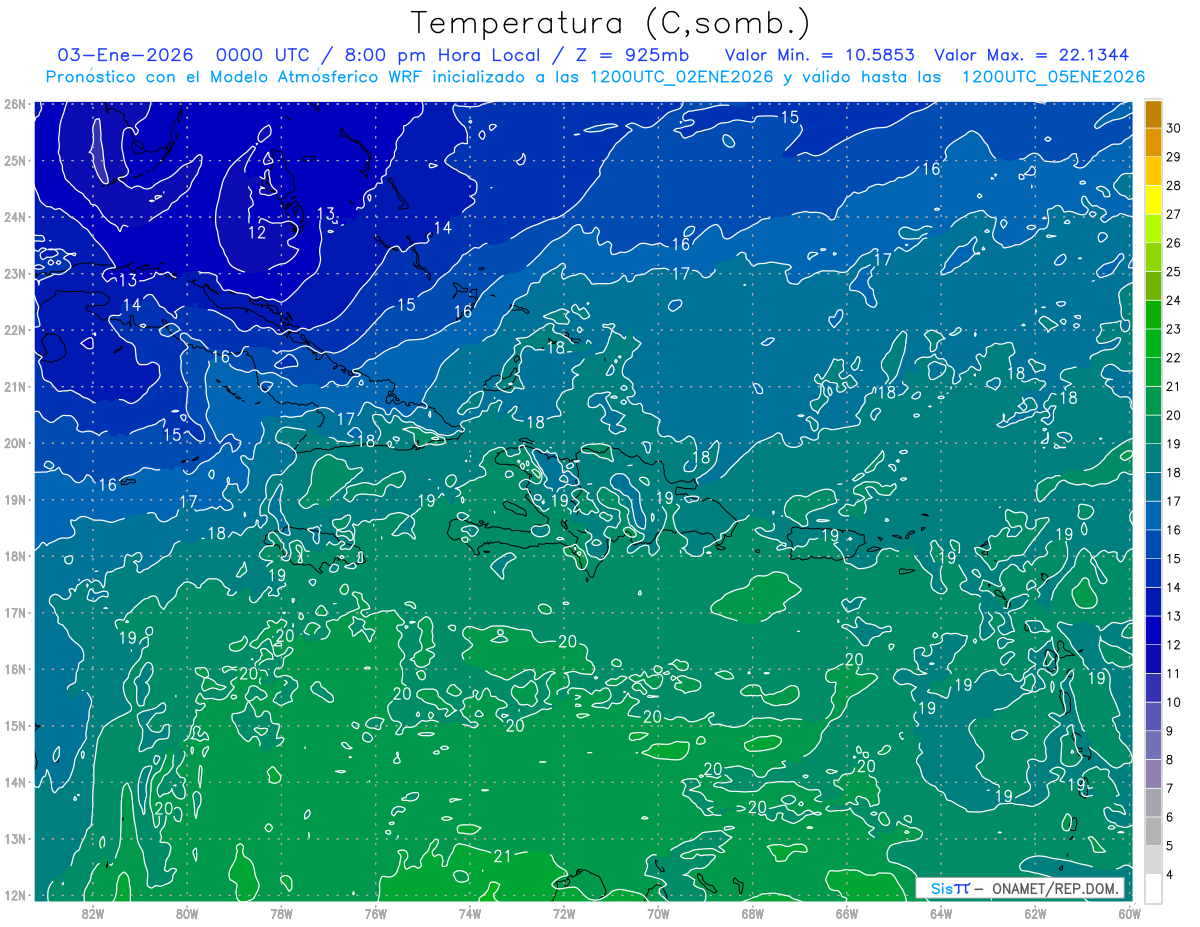
Task: Click the orange-brown colorbar swatch beside 30
Action: click(1153, 114)
